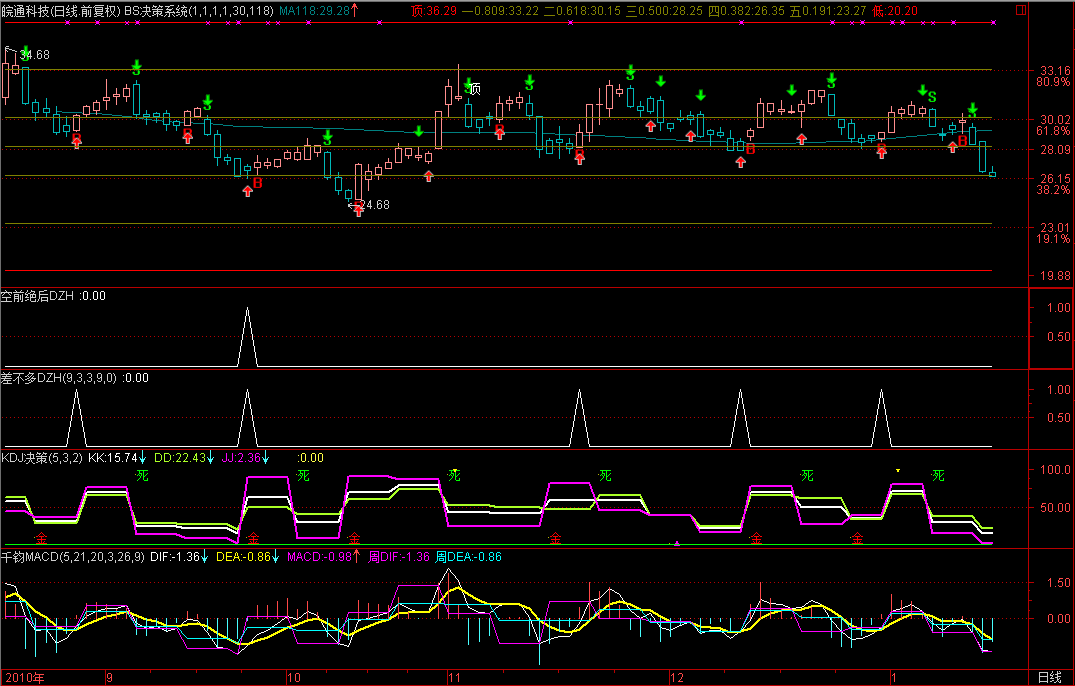Click the BS决策系统(1,1,1,1,30,118) indicator label
1075x686 pixels.
tap(199, 11)
